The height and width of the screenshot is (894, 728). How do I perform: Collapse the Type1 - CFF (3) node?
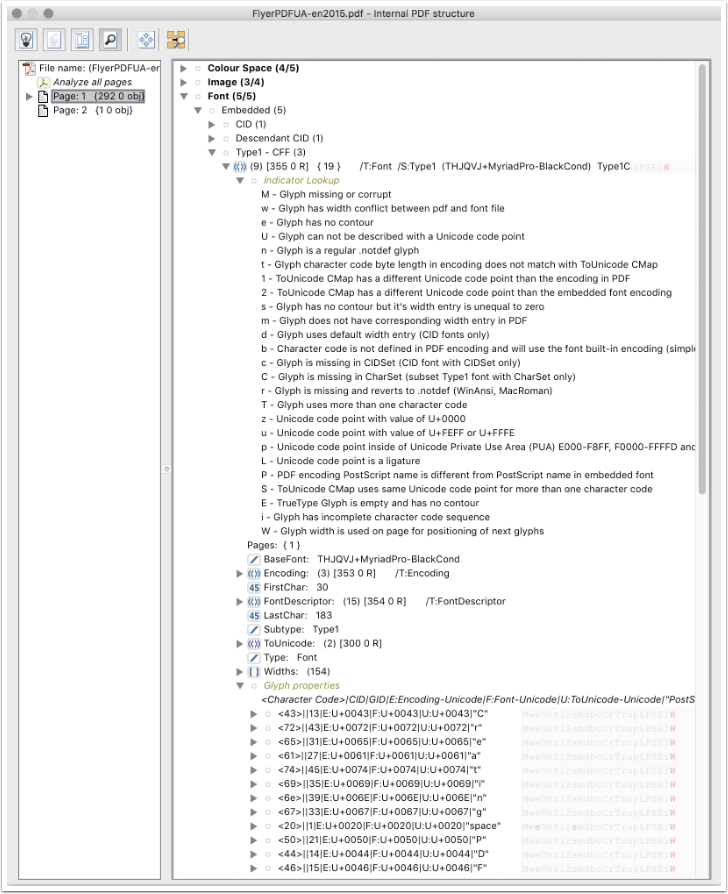(x=212, y=153)
